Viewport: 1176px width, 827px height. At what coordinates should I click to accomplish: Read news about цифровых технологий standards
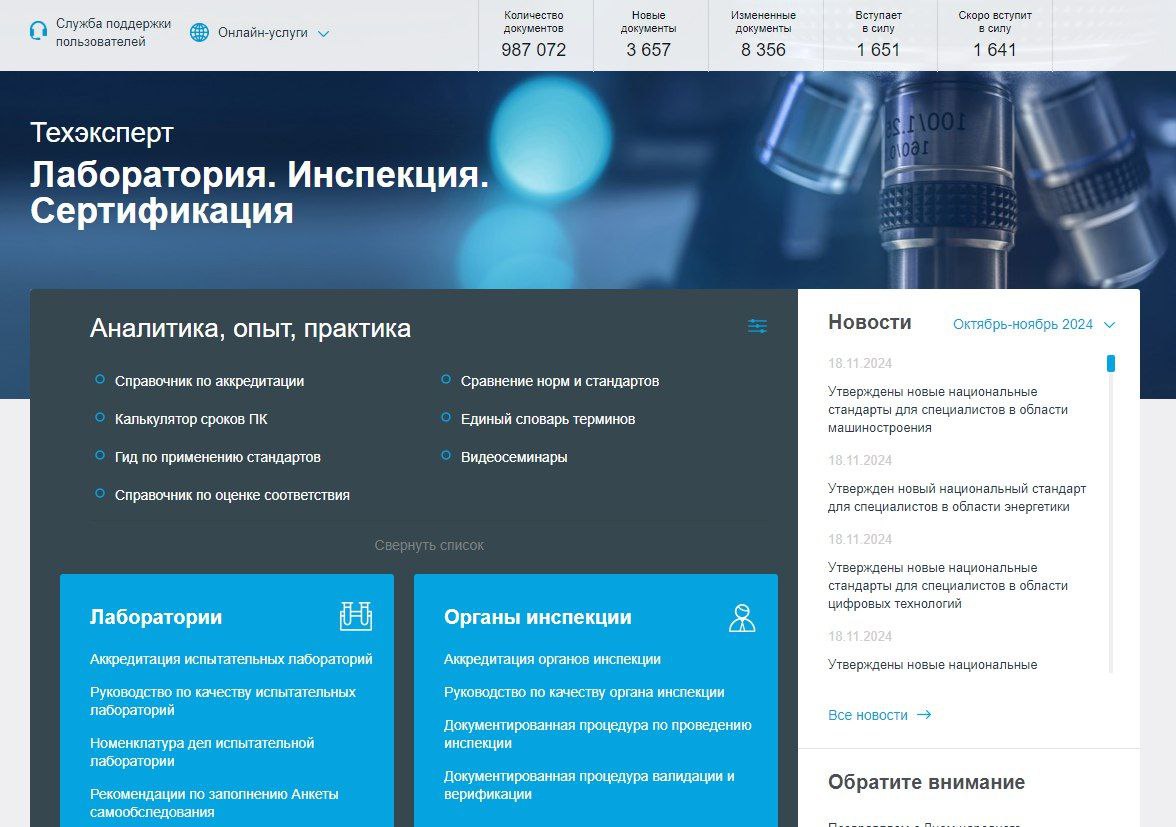coord(947,586)
